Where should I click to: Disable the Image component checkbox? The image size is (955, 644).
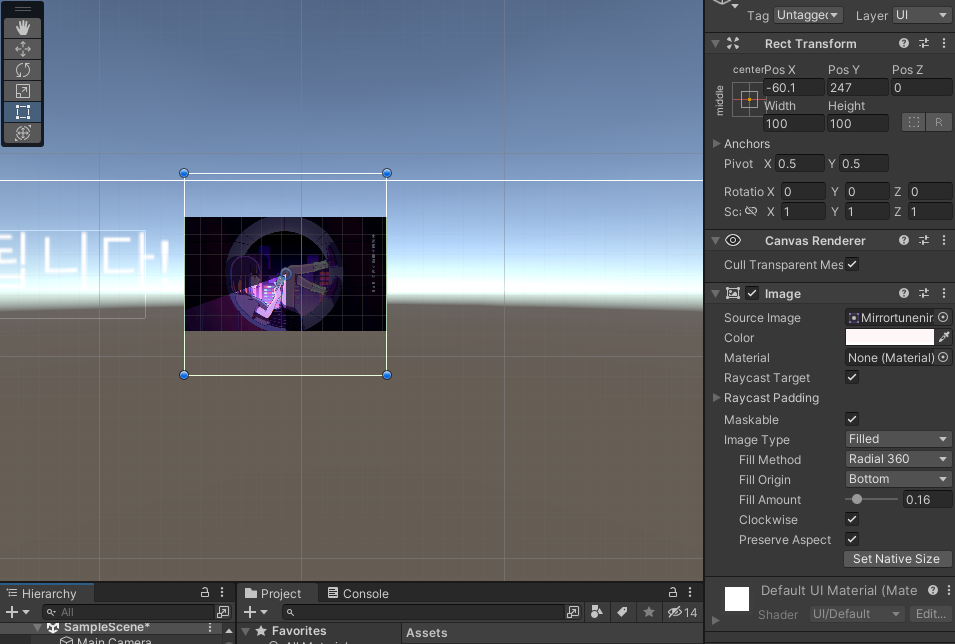point(752,293)
